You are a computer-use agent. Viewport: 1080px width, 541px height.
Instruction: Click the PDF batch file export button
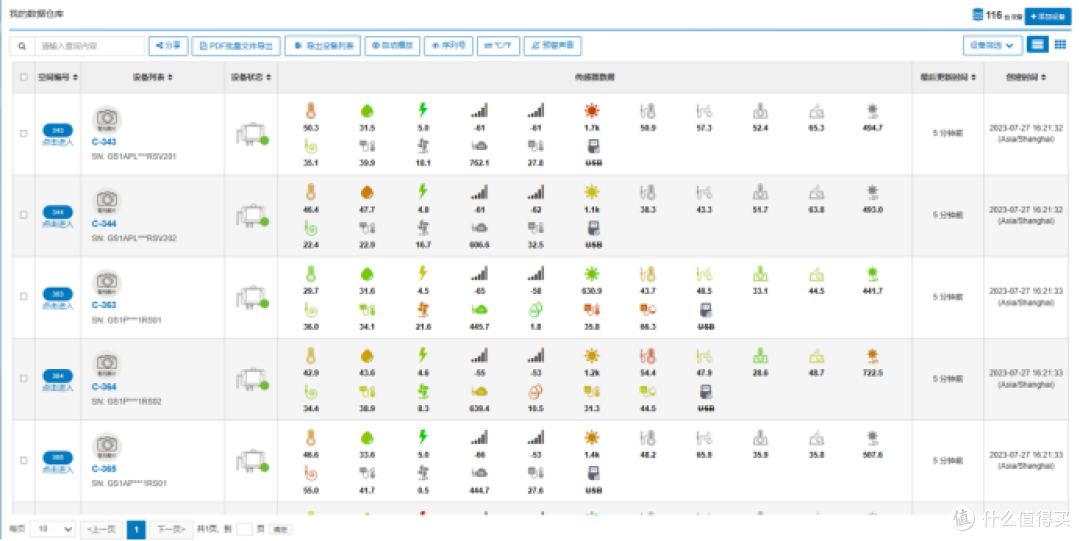point(236,46)
